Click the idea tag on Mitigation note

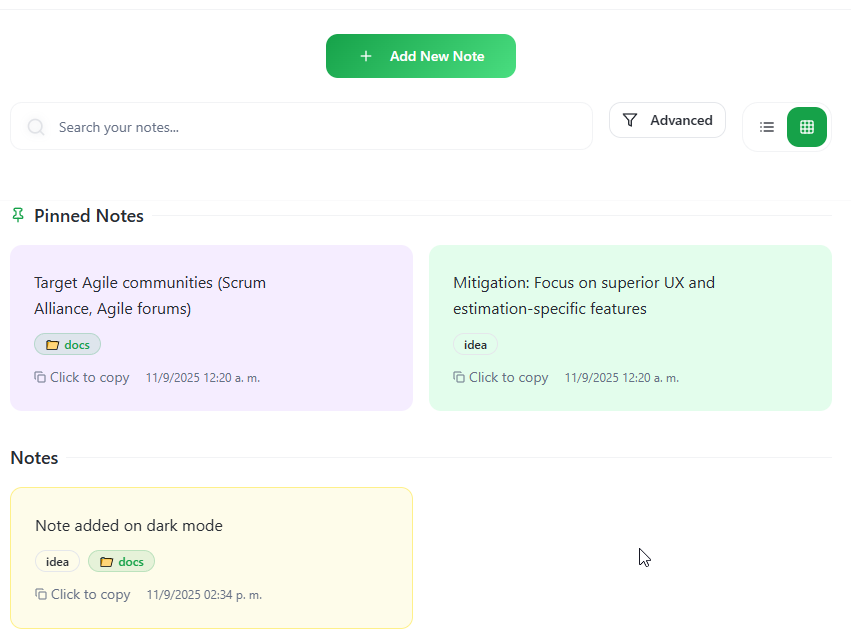pyautogui.click(x=475, y=345)
